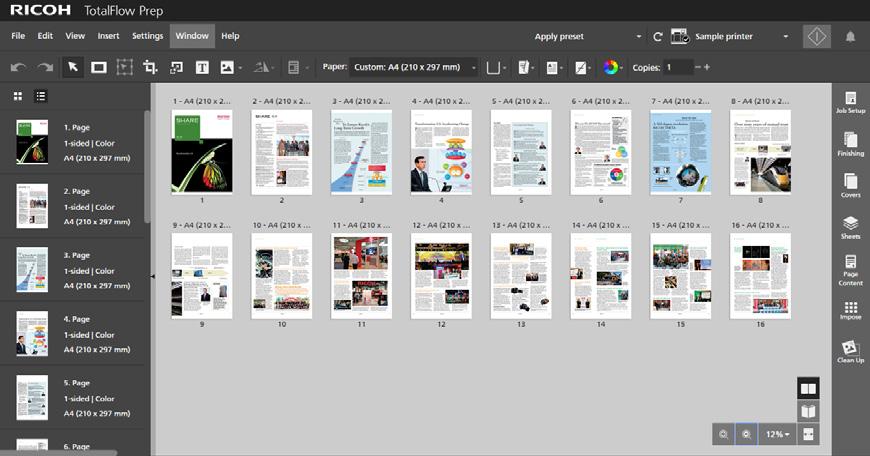Screen dimensions: 870x456
Task: Select page 16 thumbnail in workspace
Action: 760,276
